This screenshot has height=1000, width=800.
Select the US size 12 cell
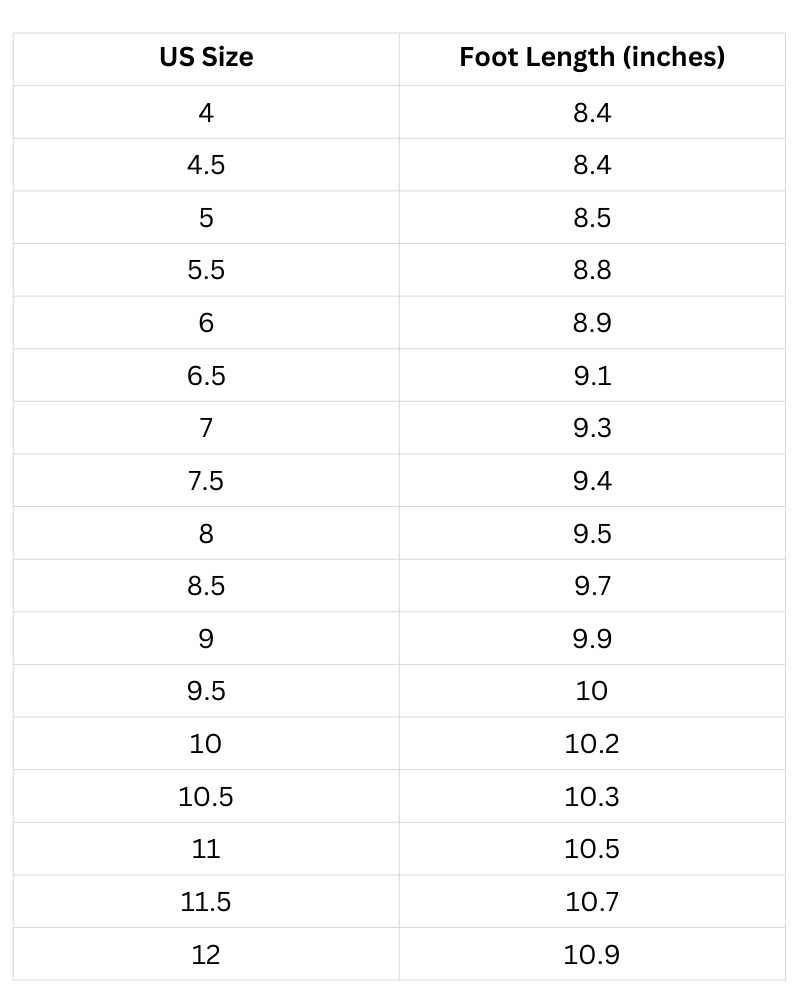[206, 954]
